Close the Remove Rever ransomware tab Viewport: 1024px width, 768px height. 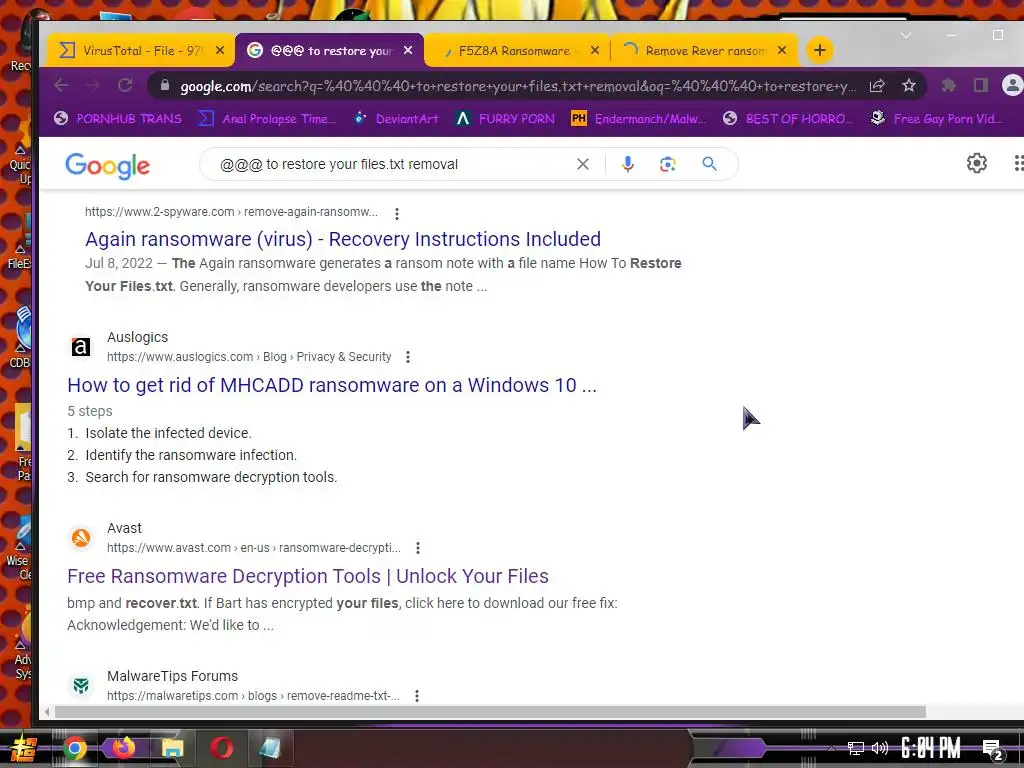point(782,50)
